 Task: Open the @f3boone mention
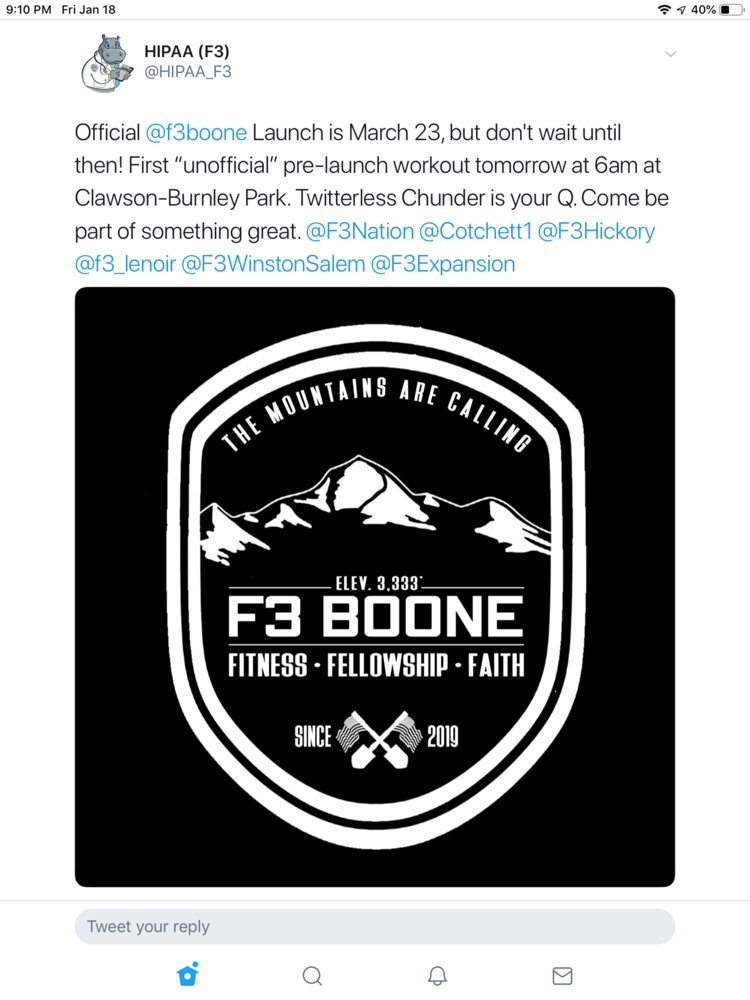(196, 132)
